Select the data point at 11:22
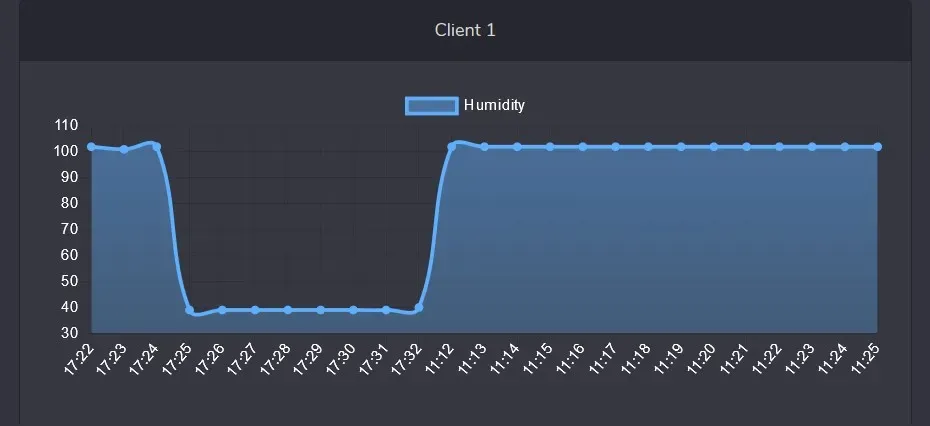This screenshot has width=930, height=426. point(779,147)
